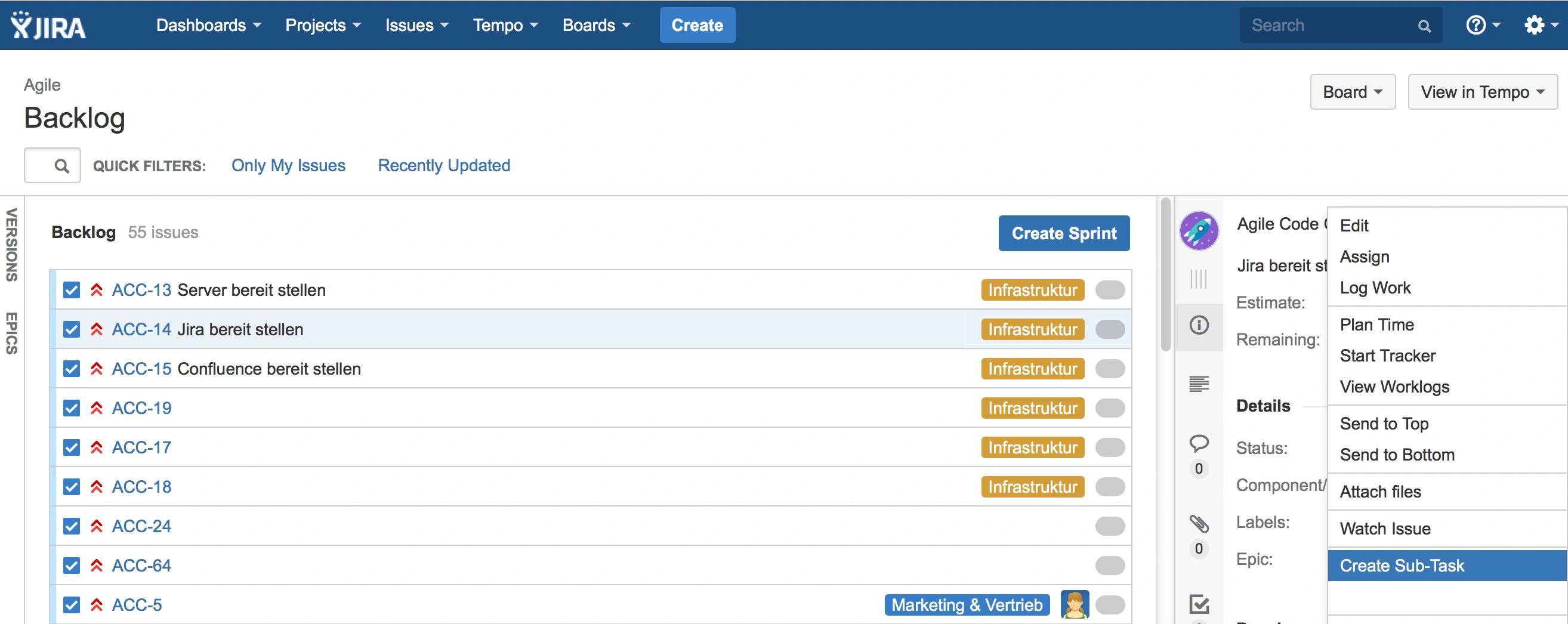Click Infrastruktur epic label on ACC-18
Image resolution: width=1568 pixels, height=624 pixels.
tap(1032, 487)
